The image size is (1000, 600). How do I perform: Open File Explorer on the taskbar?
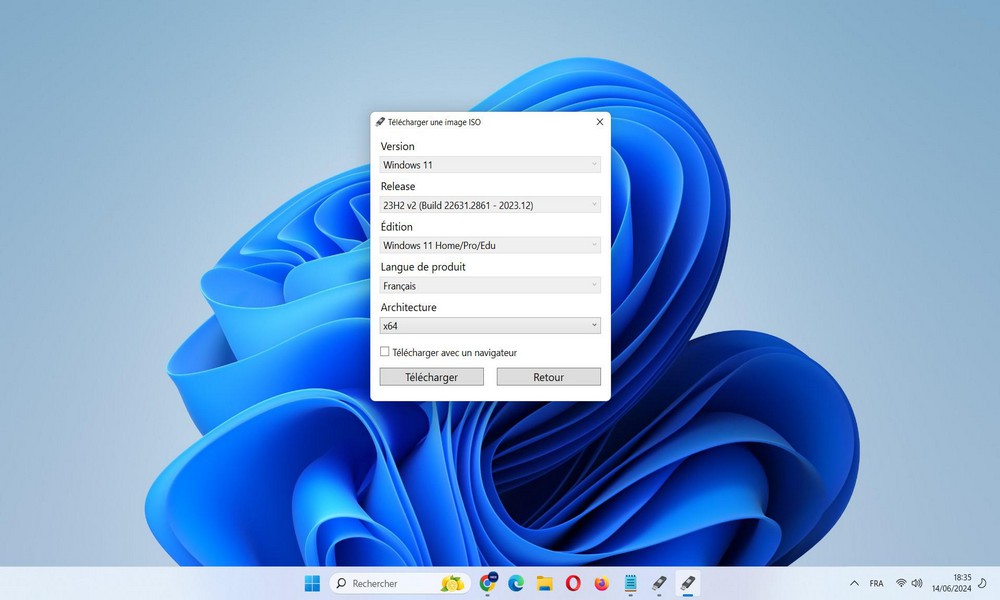(545, 583)
